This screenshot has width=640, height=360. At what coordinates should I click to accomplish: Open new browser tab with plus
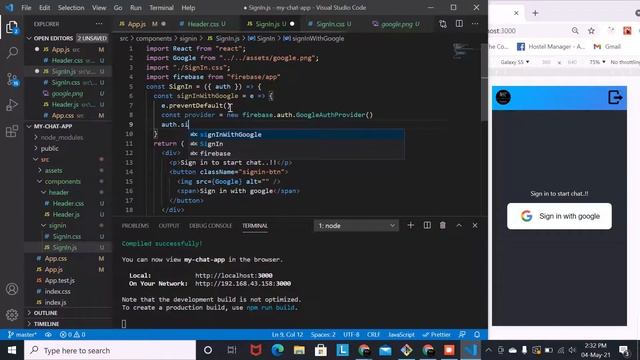click(x=535, y=13)
